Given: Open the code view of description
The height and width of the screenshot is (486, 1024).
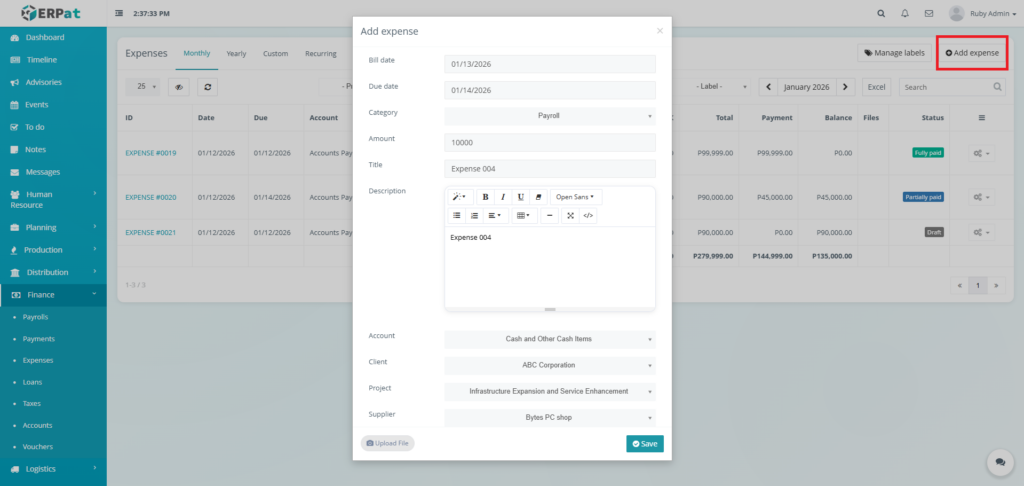Looking at the screenshot, I should (x=588, y=216).
